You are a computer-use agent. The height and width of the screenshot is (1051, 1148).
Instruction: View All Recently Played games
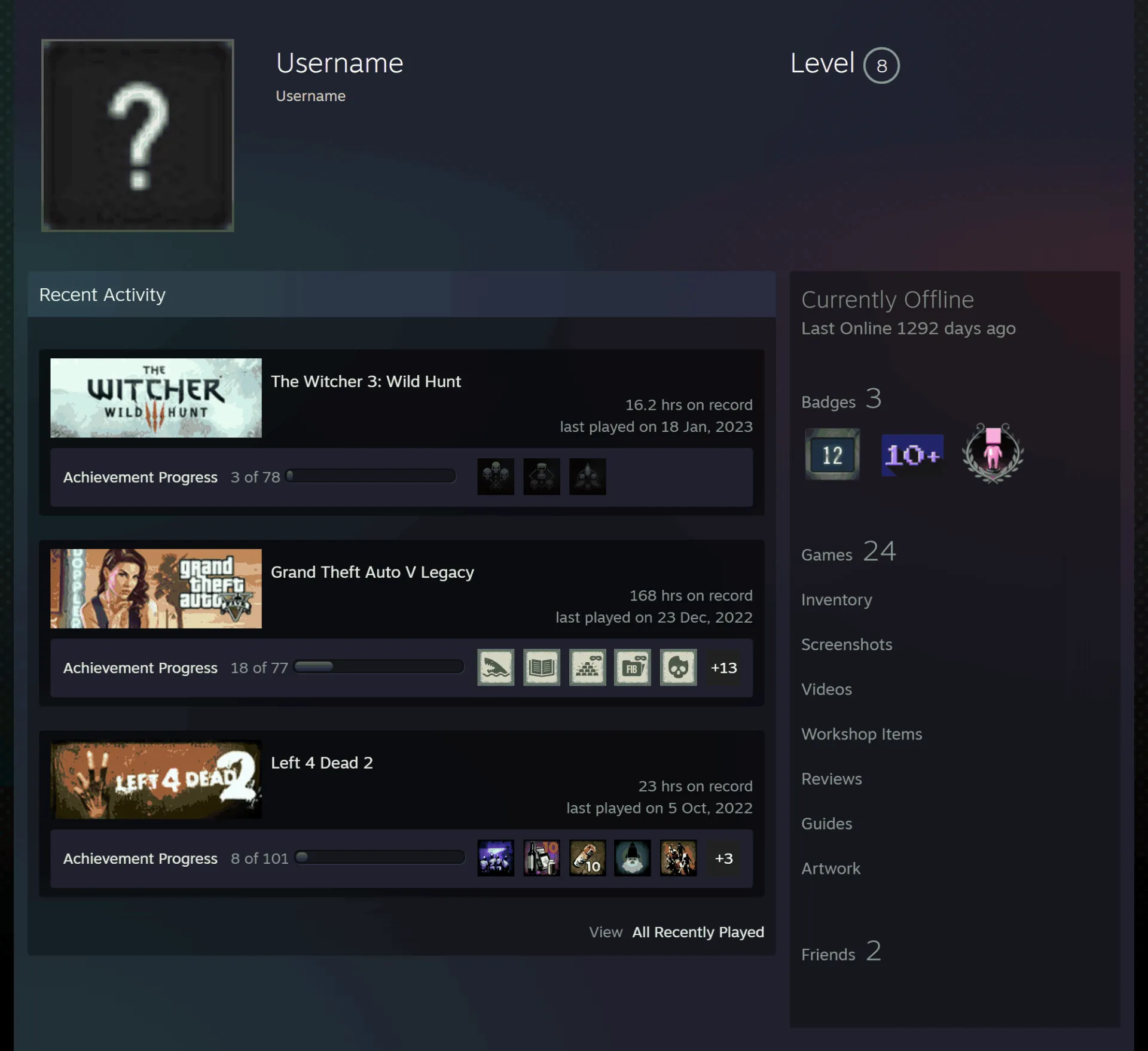[x=698, y=932]
